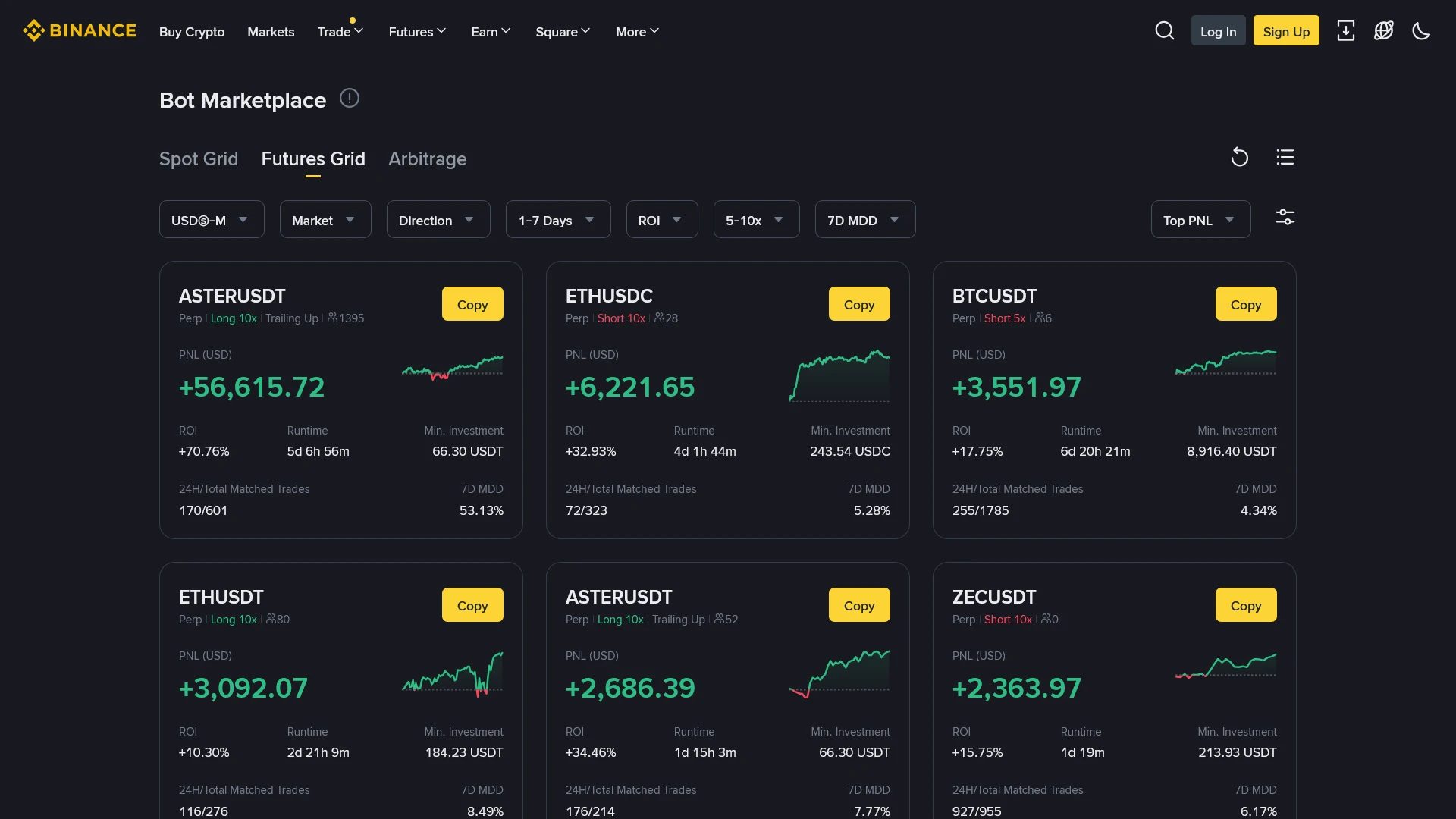Click the Binance logo

[79, 30]
